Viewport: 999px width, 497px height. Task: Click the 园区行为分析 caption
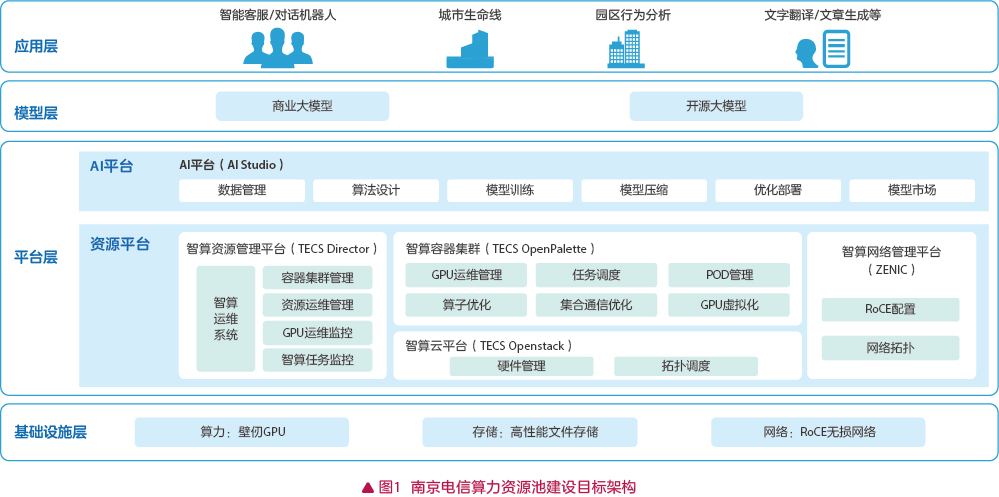(x=633, y=15)
